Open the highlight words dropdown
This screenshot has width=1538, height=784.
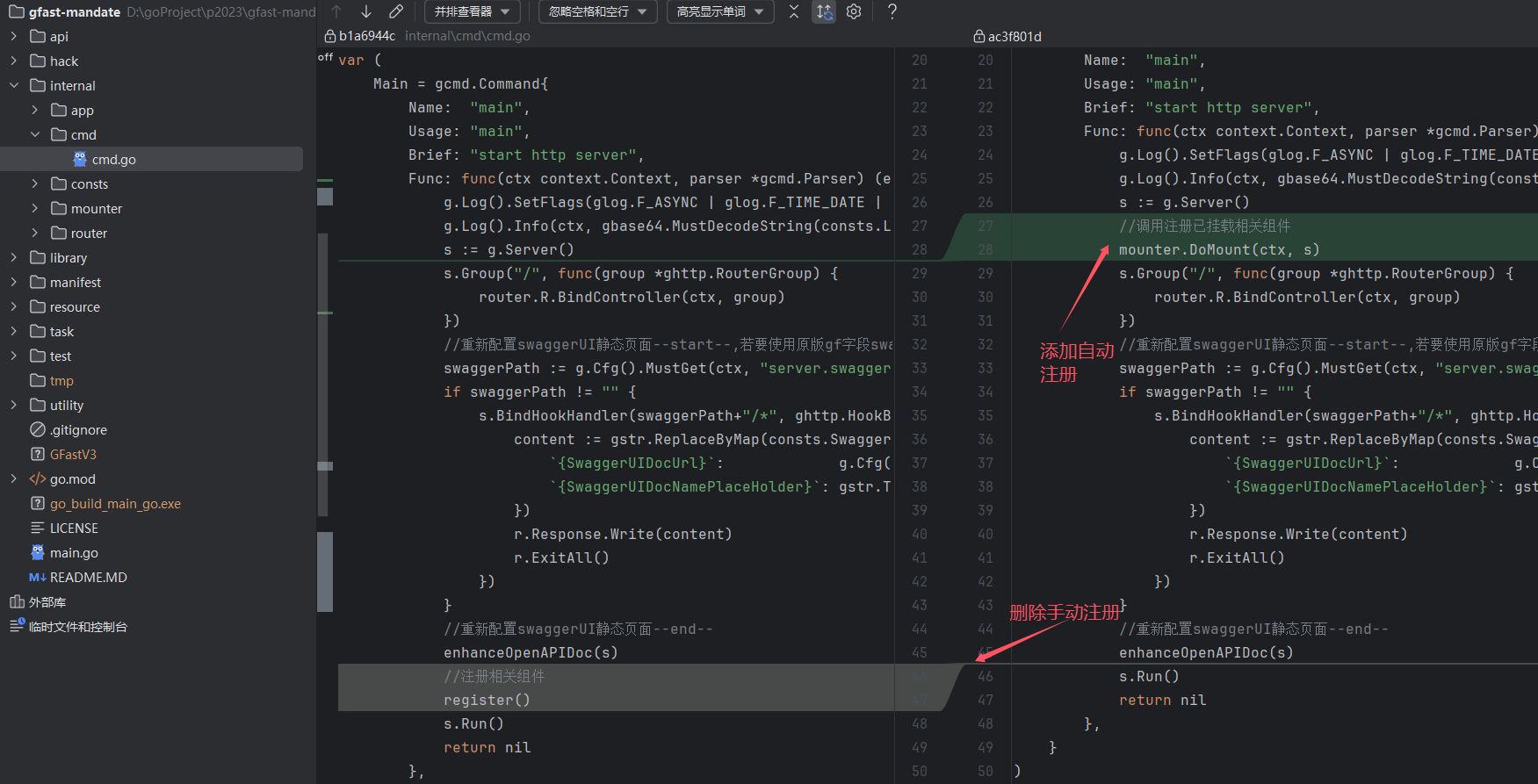point(719,11)
